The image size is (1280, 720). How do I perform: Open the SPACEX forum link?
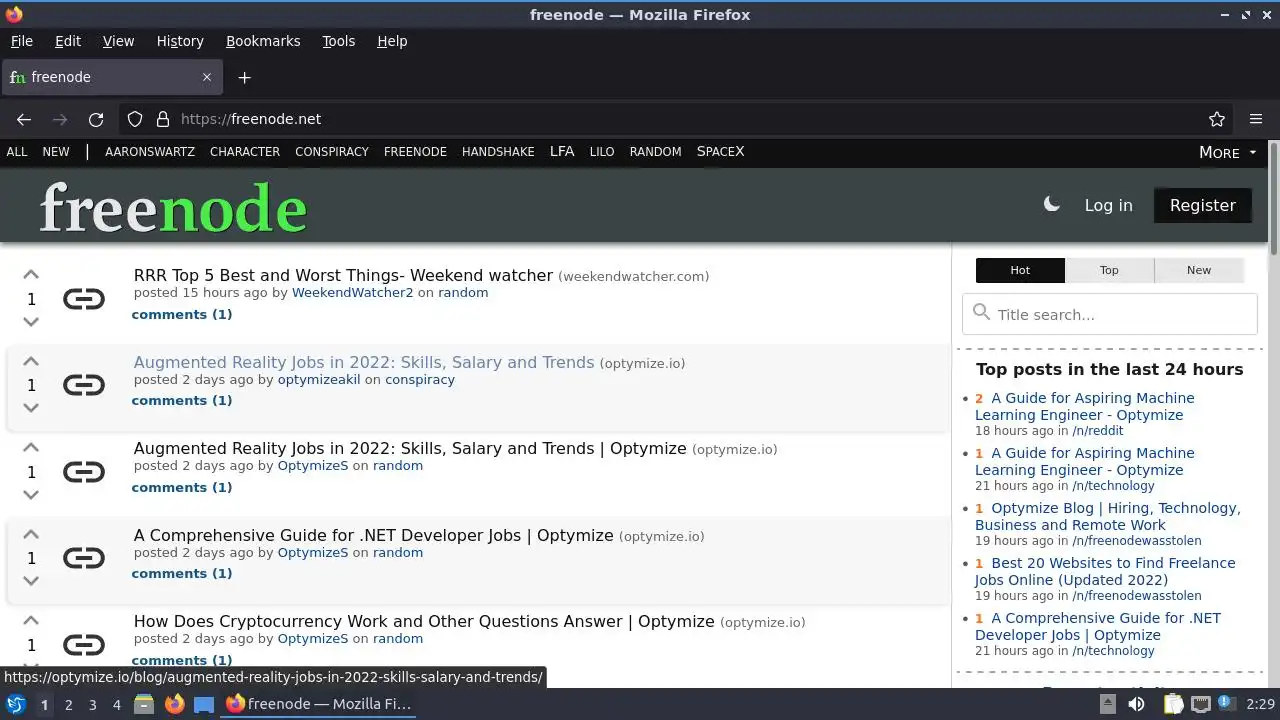[720, 152]
